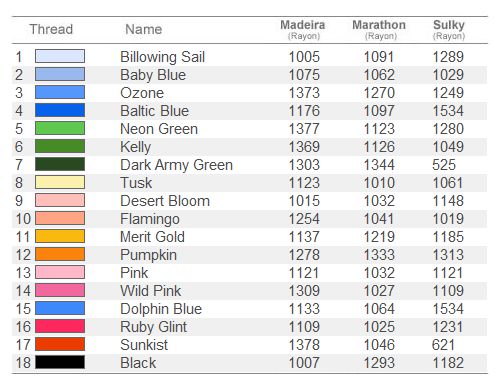Select the Neon Green thread swatch
Screen dimensions: 500x384
pyautogui.click(x=60, y=128)
